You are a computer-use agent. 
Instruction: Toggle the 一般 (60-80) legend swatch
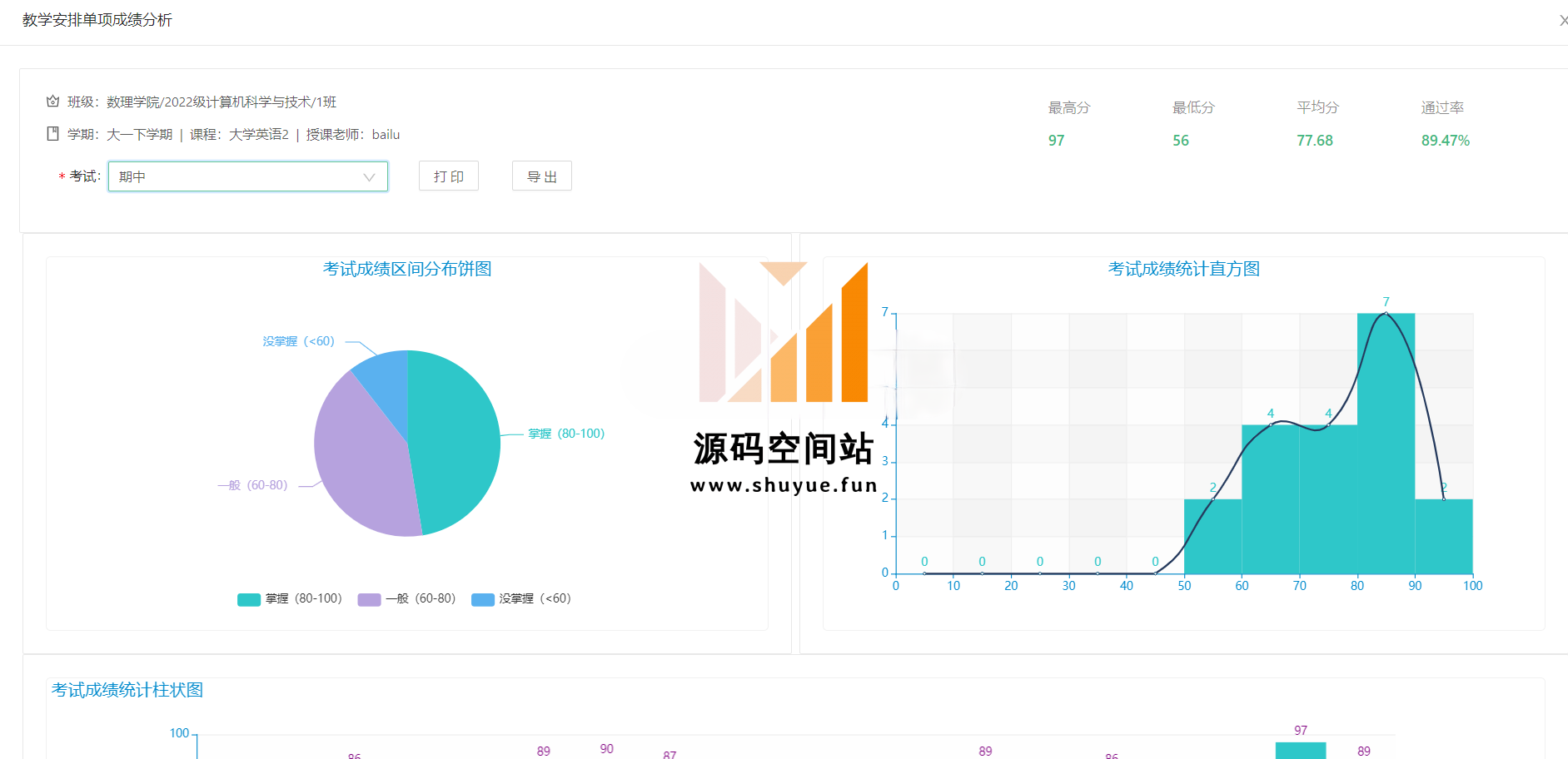coord(369,599)
